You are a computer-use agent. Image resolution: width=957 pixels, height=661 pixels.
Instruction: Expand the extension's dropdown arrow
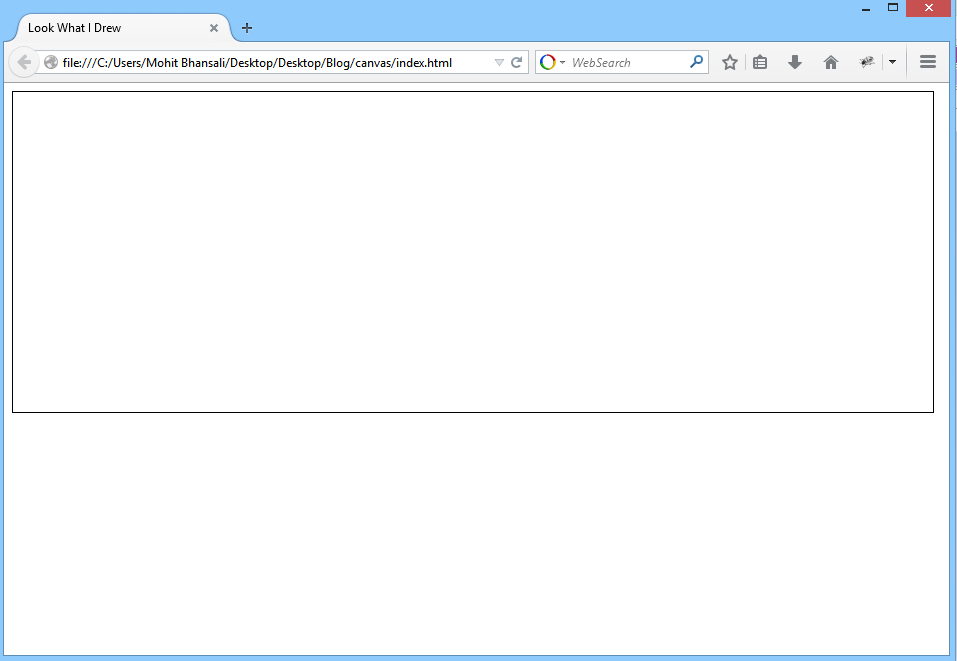coord(892,62)
